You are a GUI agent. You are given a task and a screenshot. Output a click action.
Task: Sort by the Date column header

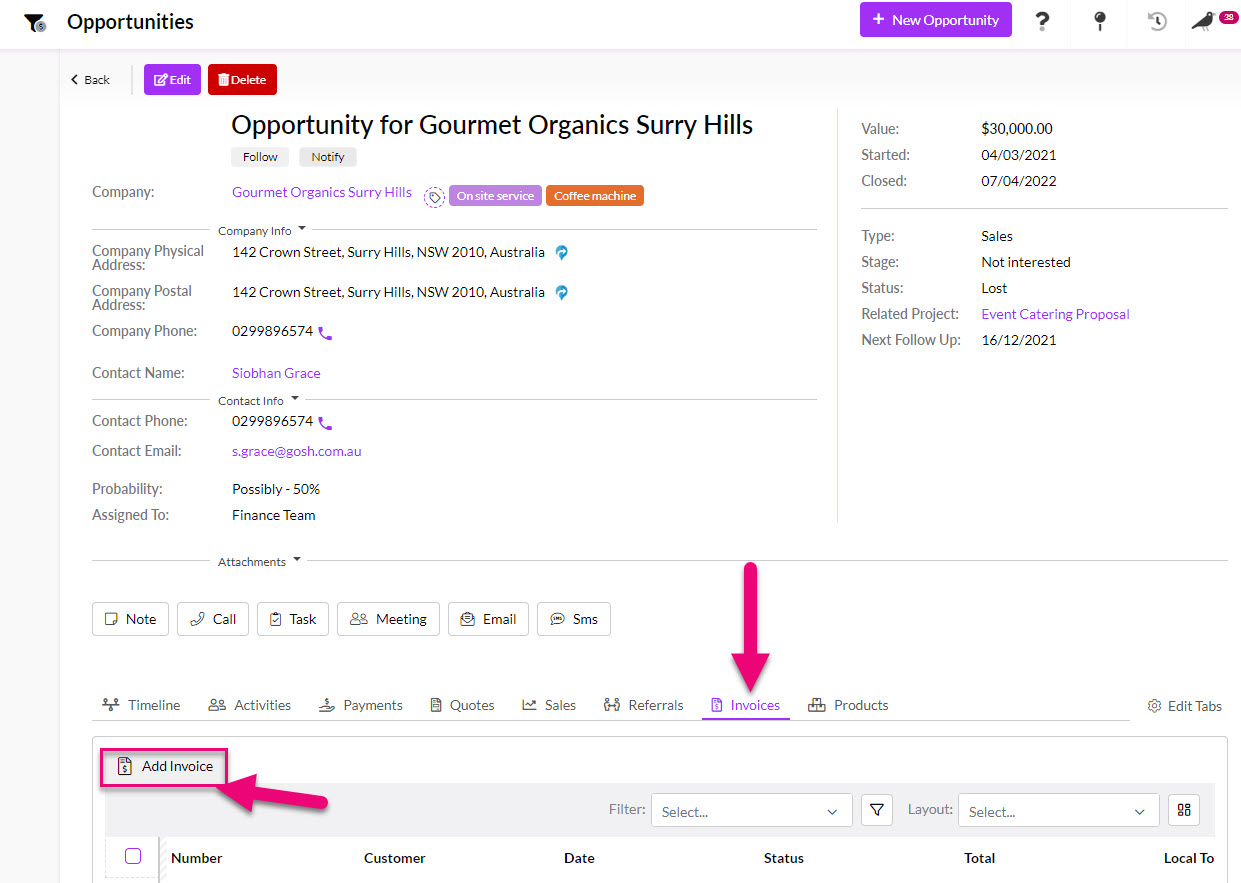tap(579, 858)
